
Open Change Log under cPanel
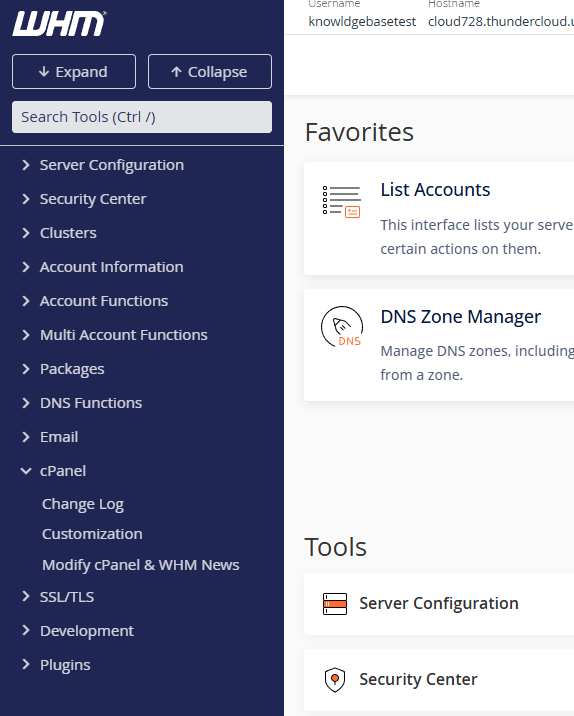click(x=83, y=504)
